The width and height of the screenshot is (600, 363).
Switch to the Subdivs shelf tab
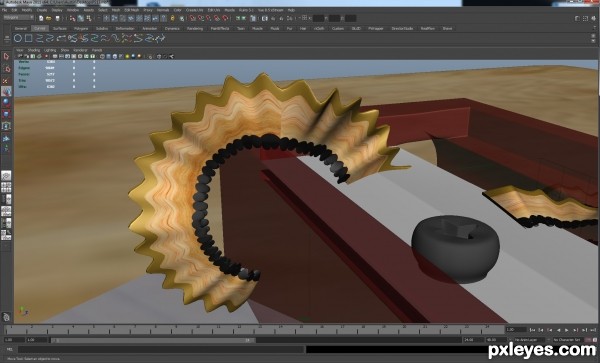[x=102, y=28]
